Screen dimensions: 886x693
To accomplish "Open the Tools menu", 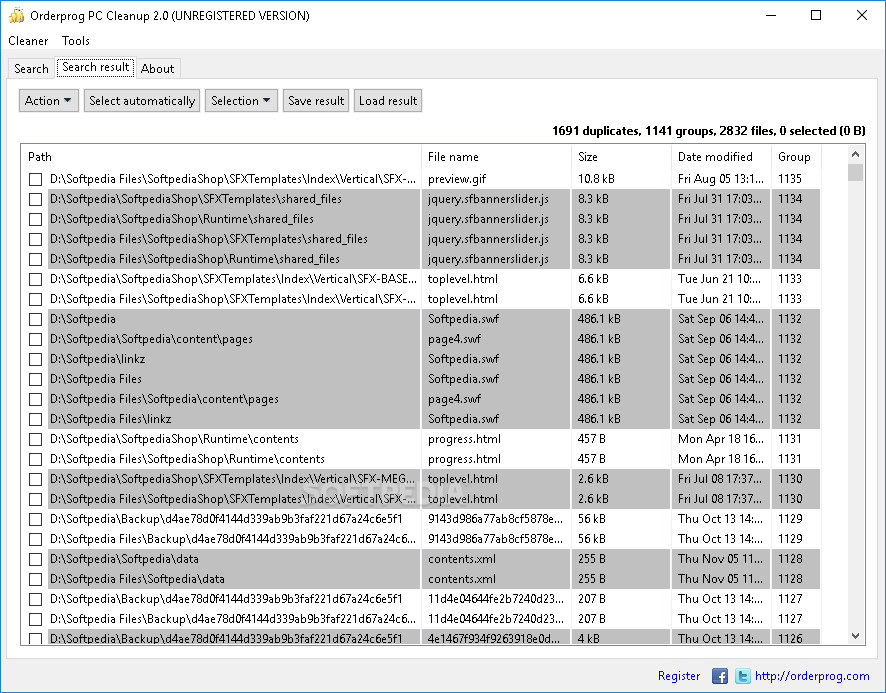I will coord(76,41).
